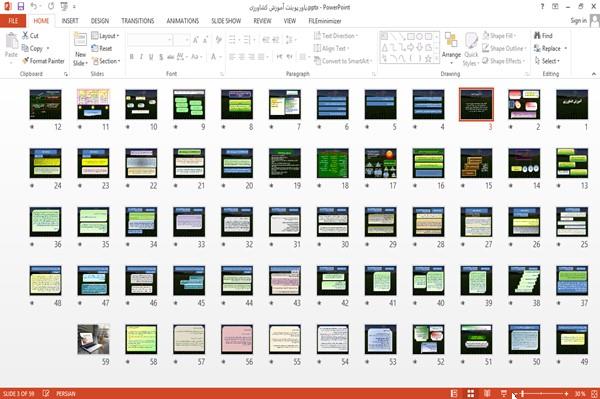Toggle Bold formatting
This screenshot has height=399, width=600.
click(x=132, y=57)
